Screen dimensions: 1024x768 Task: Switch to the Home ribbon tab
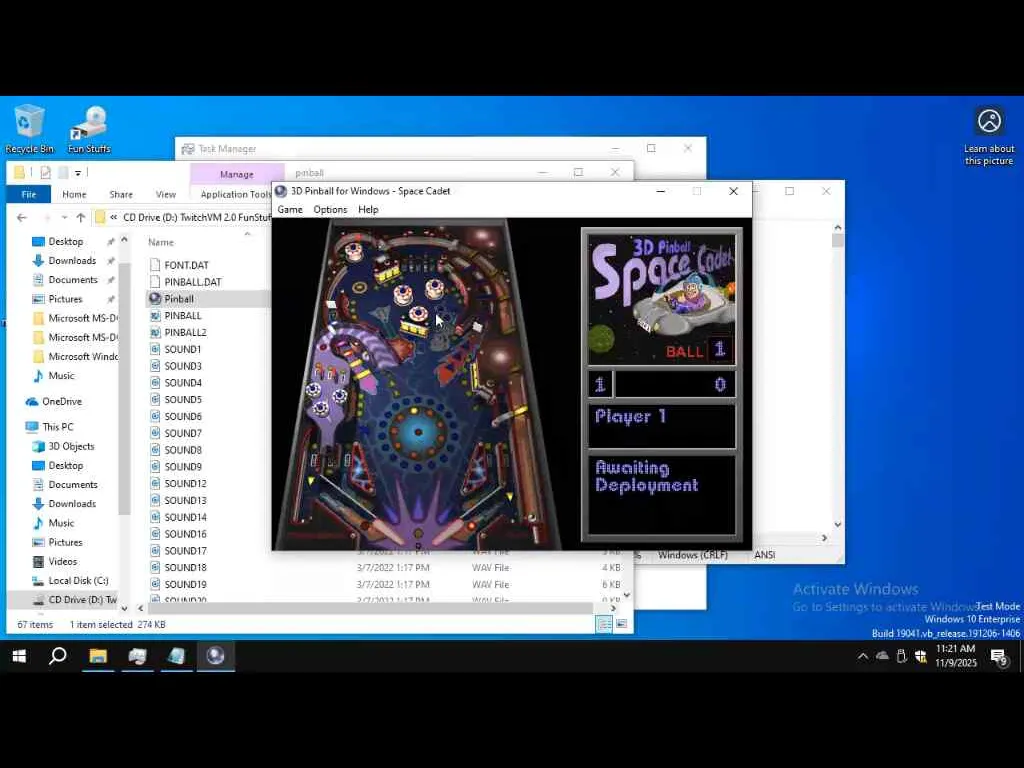(74, 195)
